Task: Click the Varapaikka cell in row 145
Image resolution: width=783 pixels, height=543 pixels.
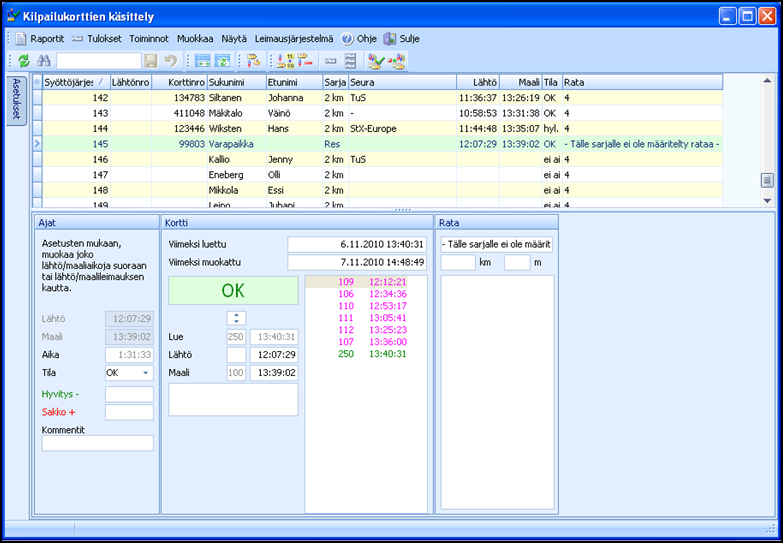Action: pos(237,144)
